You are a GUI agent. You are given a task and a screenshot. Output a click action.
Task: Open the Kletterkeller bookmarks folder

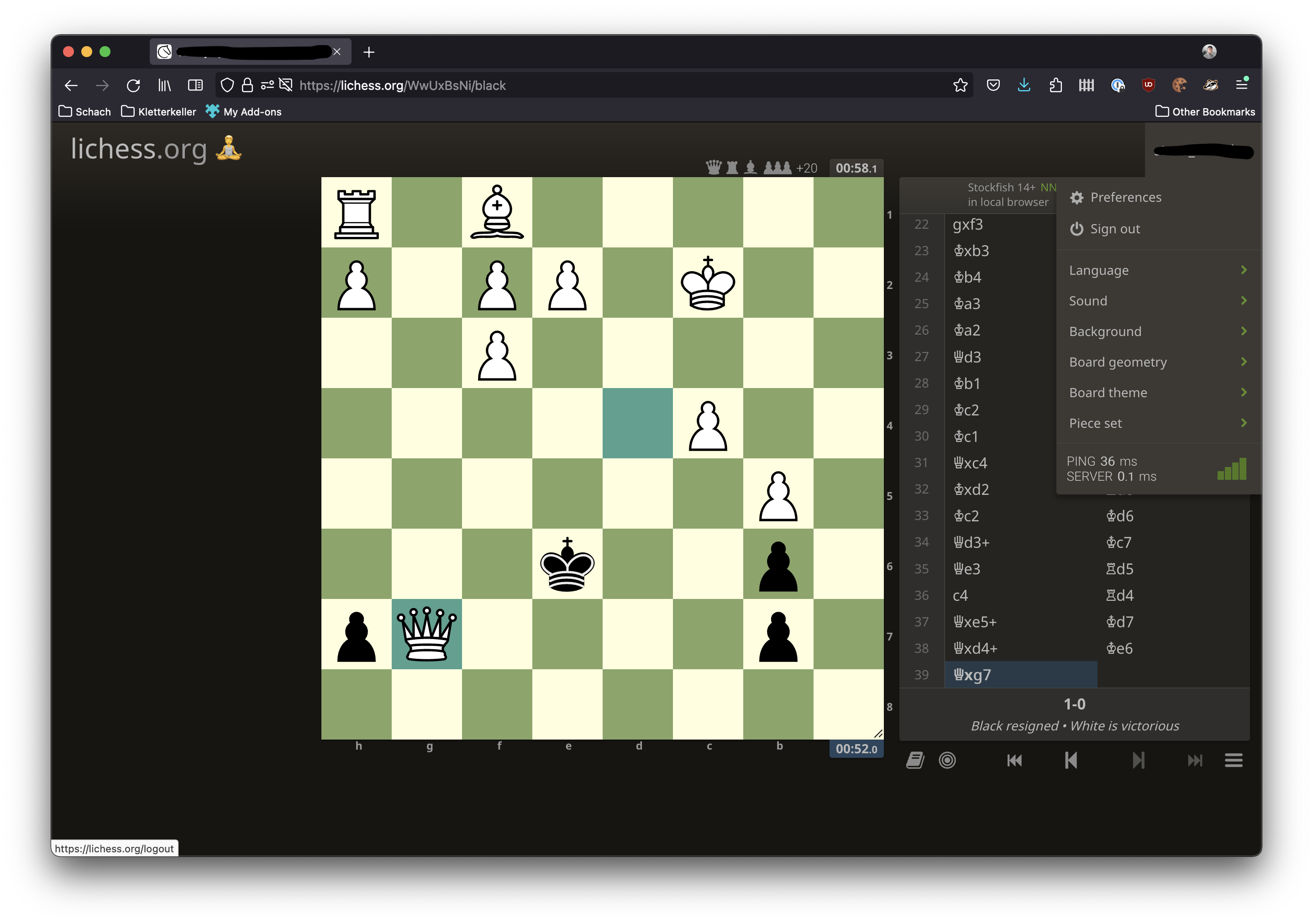click(x=158, y=111)
